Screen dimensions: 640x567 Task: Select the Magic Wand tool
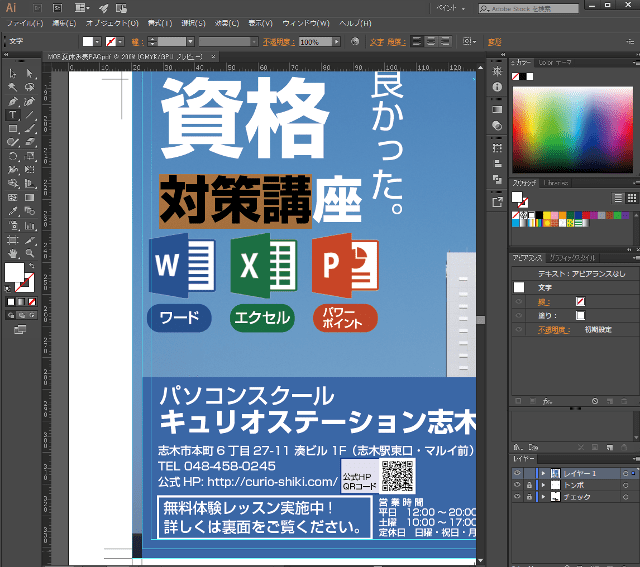13,87
